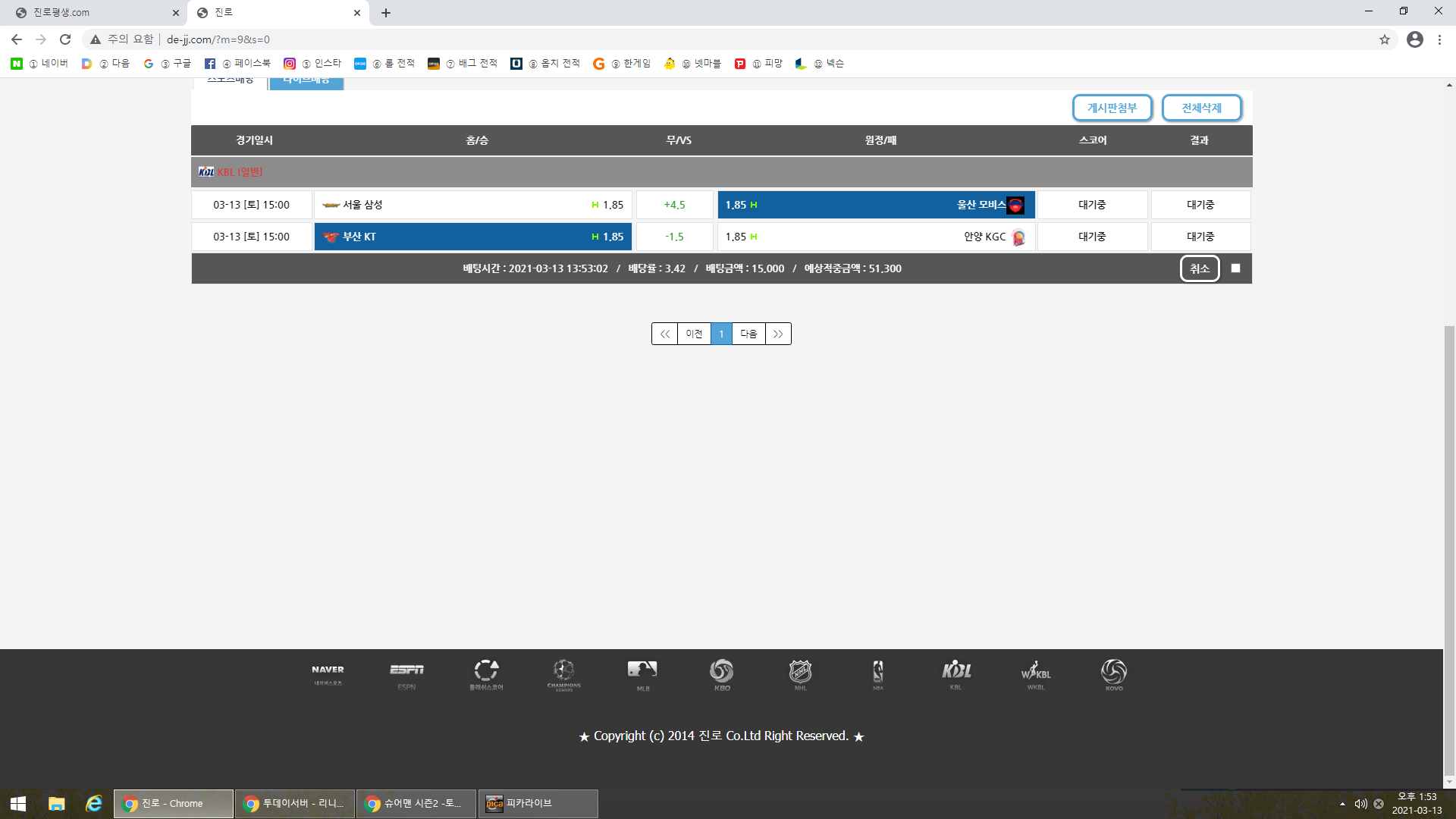Click the 다음 next page button
This screenshot has height=819, width=1456.
coord(748,334)
